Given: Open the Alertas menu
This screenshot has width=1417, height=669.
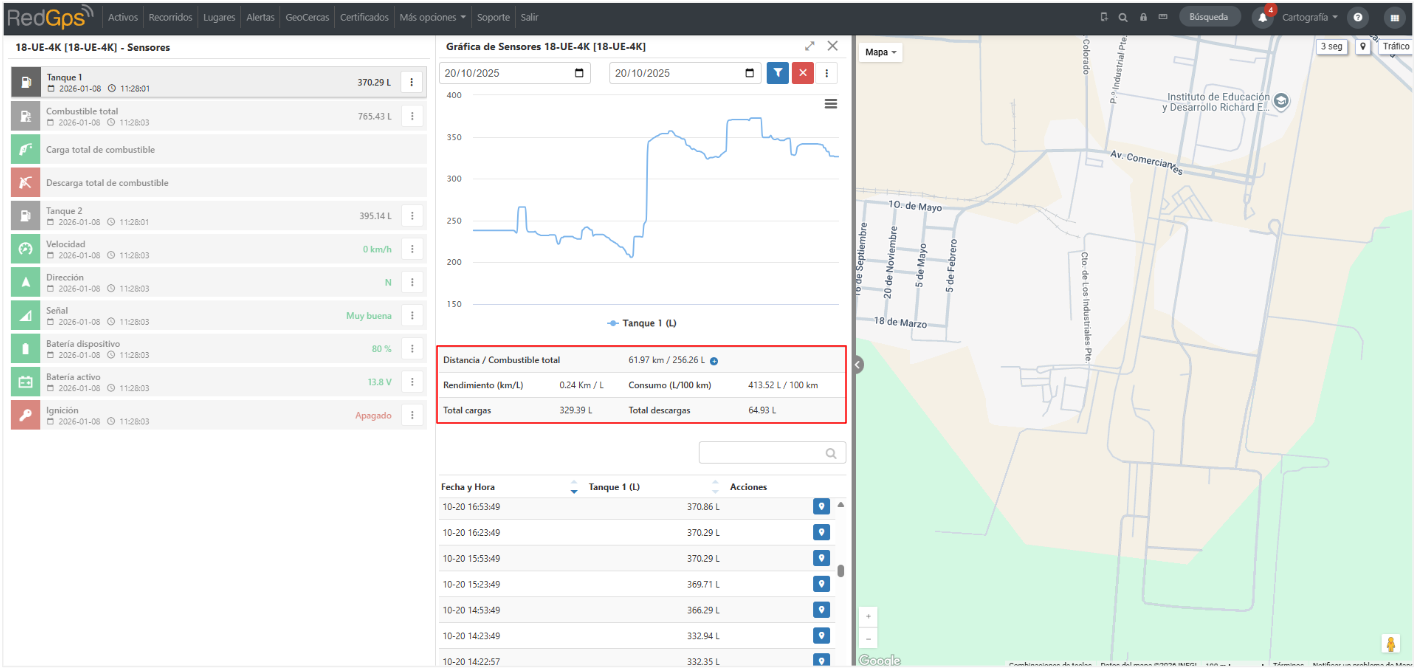Looking at the screenshot, I should [x=260, y=17].
